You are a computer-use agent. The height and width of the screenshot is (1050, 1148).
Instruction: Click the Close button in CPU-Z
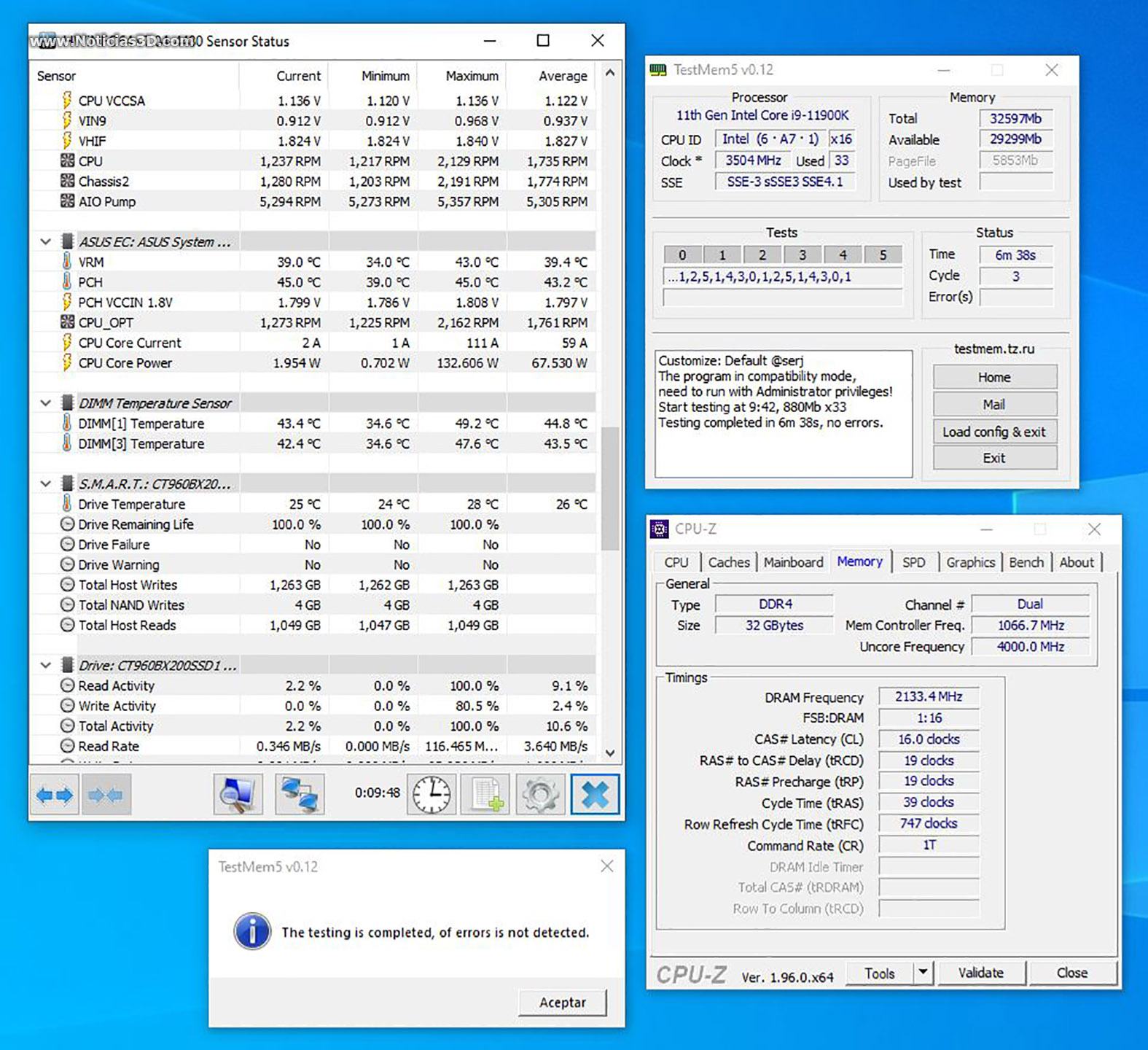[x=1072, y=973]
